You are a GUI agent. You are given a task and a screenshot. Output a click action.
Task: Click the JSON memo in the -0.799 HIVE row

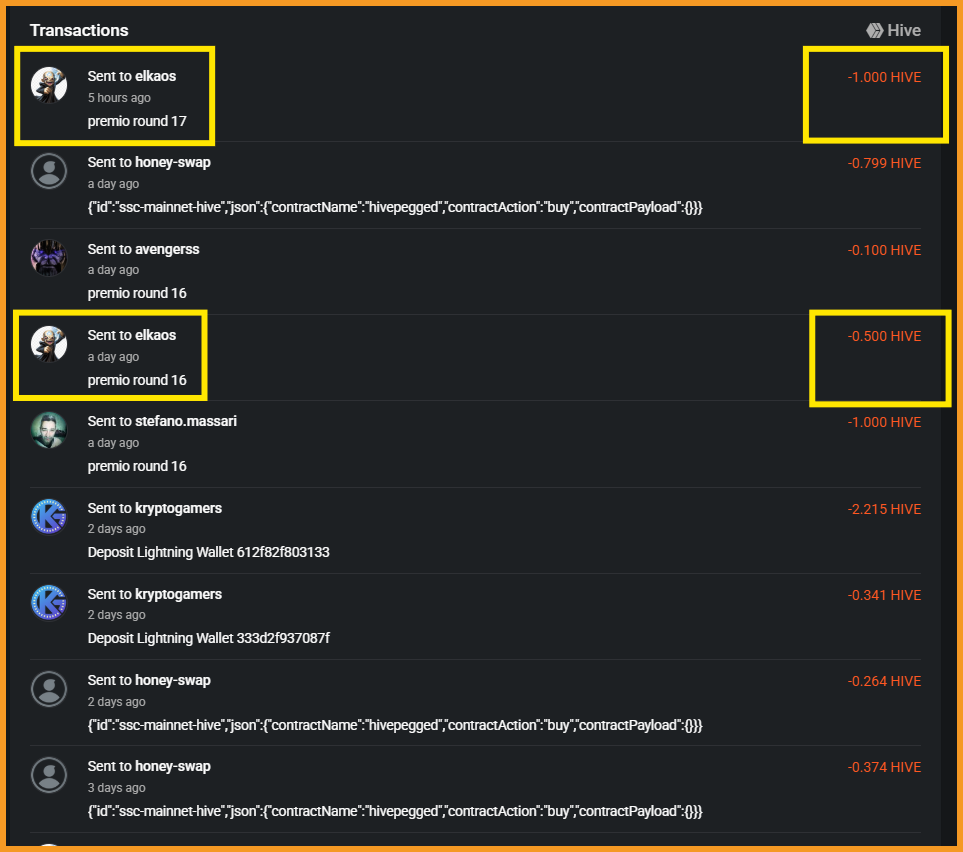pos(395,207)
